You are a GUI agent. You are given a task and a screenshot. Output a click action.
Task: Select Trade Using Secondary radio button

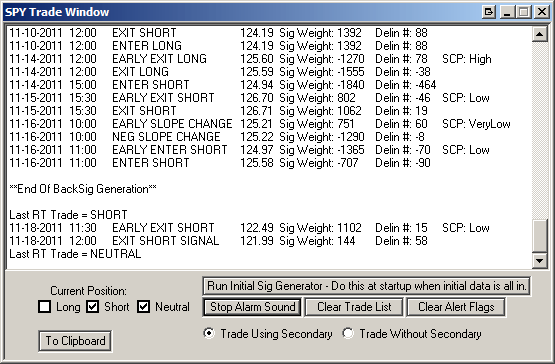pos(209,334)
